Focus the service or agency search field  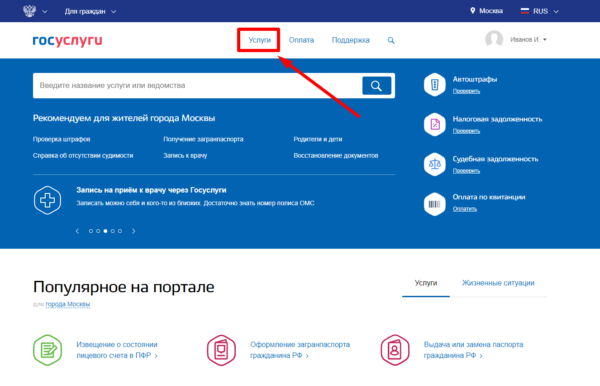pyautogui.click(x=197, y=85)
